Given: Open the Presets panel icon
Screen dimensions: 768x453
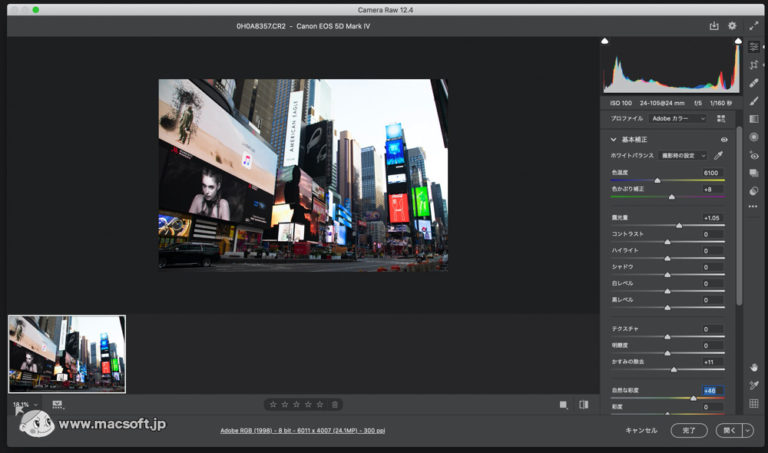Looking at the screenshot, I should pos(754,191).
